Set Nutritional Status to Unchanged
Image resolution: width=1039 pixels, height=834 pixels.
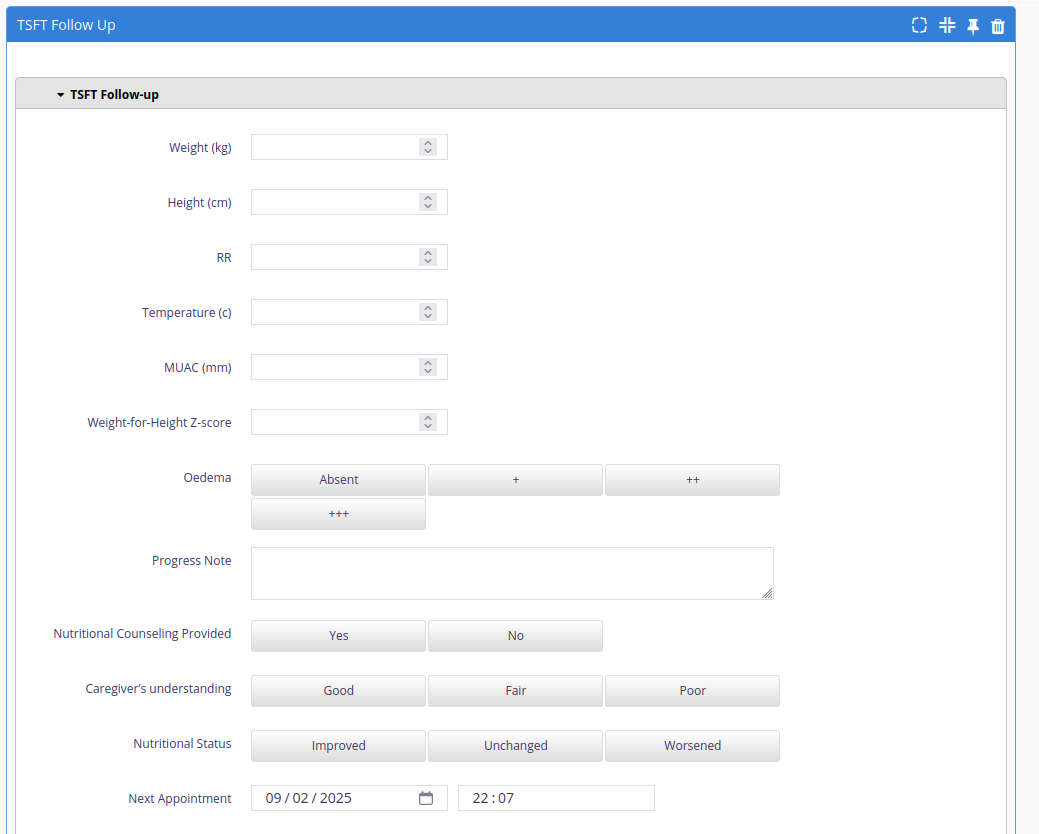point(516,746)
